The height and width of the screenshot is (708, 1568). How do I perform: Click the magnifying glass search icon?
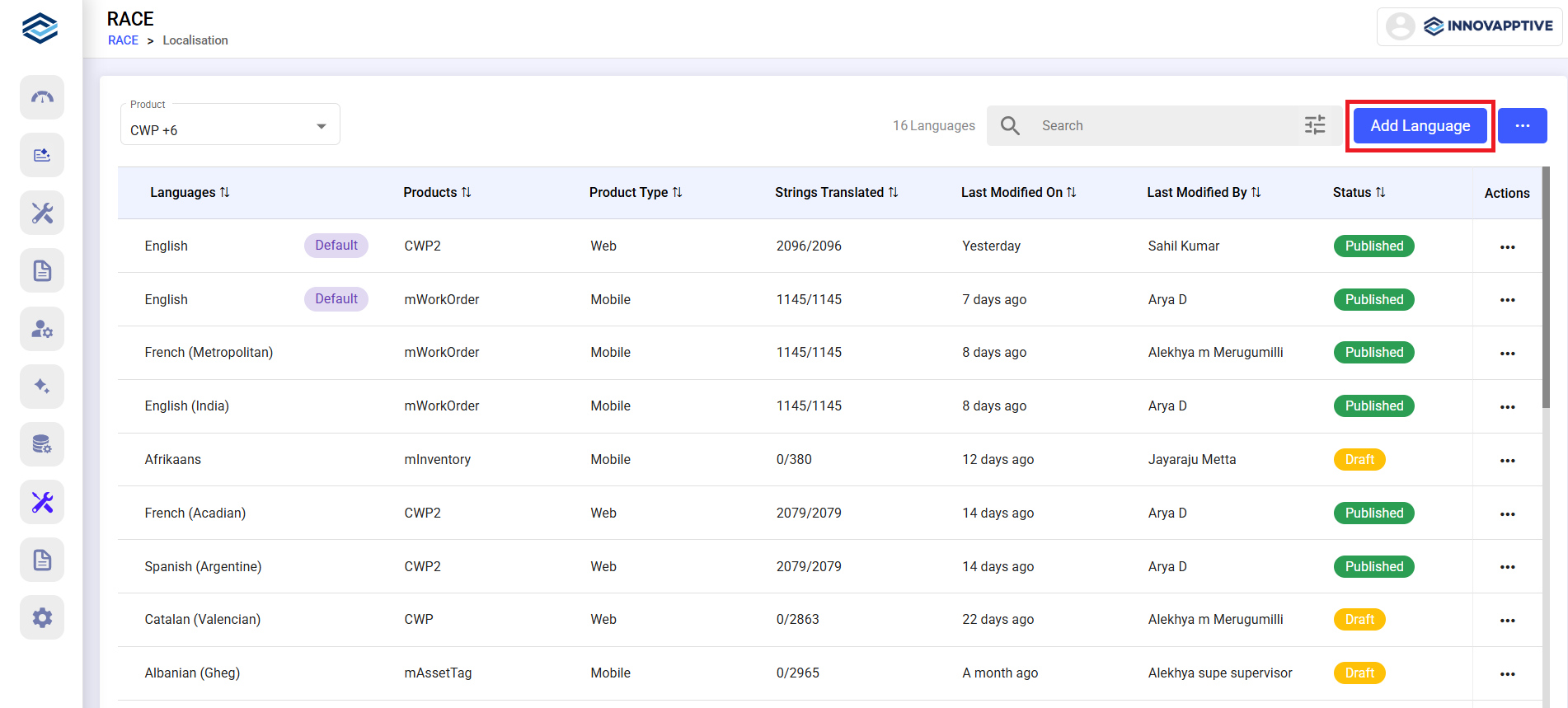[1010, 125]
